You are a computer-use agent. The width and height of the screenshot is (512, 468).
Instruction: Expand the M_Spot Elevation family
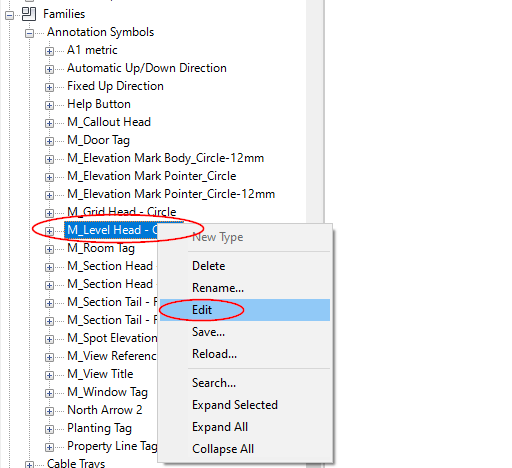coord(49,339)
